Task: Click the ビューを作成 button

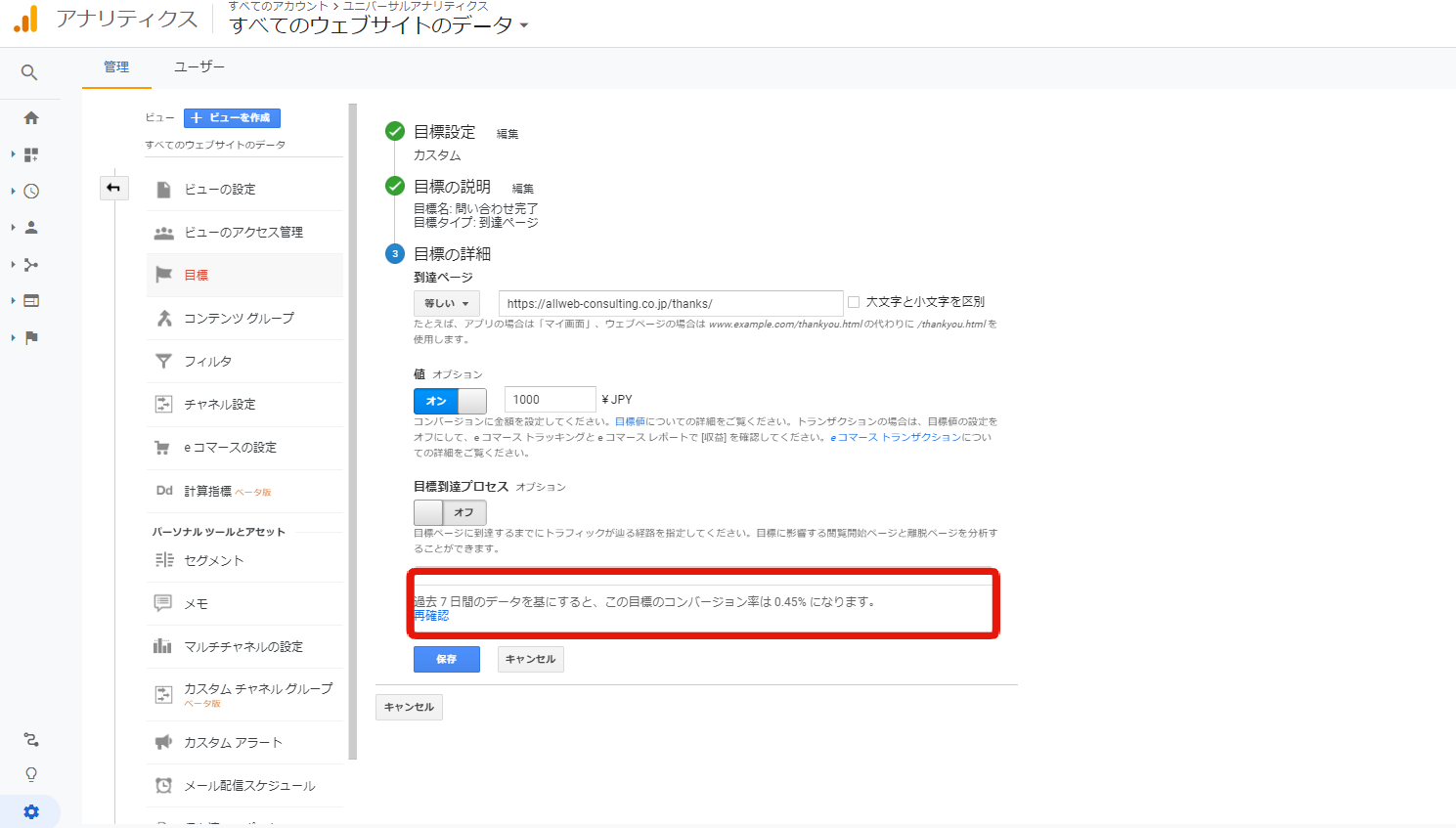Action: (232, 118)
